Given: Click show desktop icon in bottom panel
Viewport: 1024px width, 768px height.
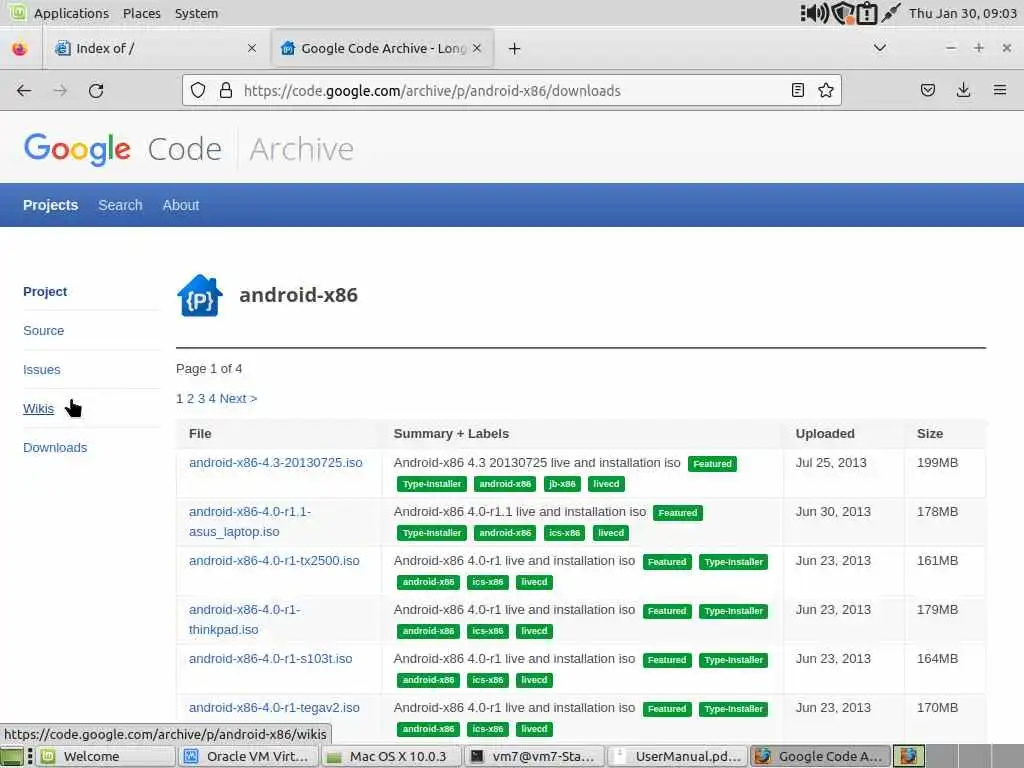Looking at the screenshot, I should [x=12, y=756].
